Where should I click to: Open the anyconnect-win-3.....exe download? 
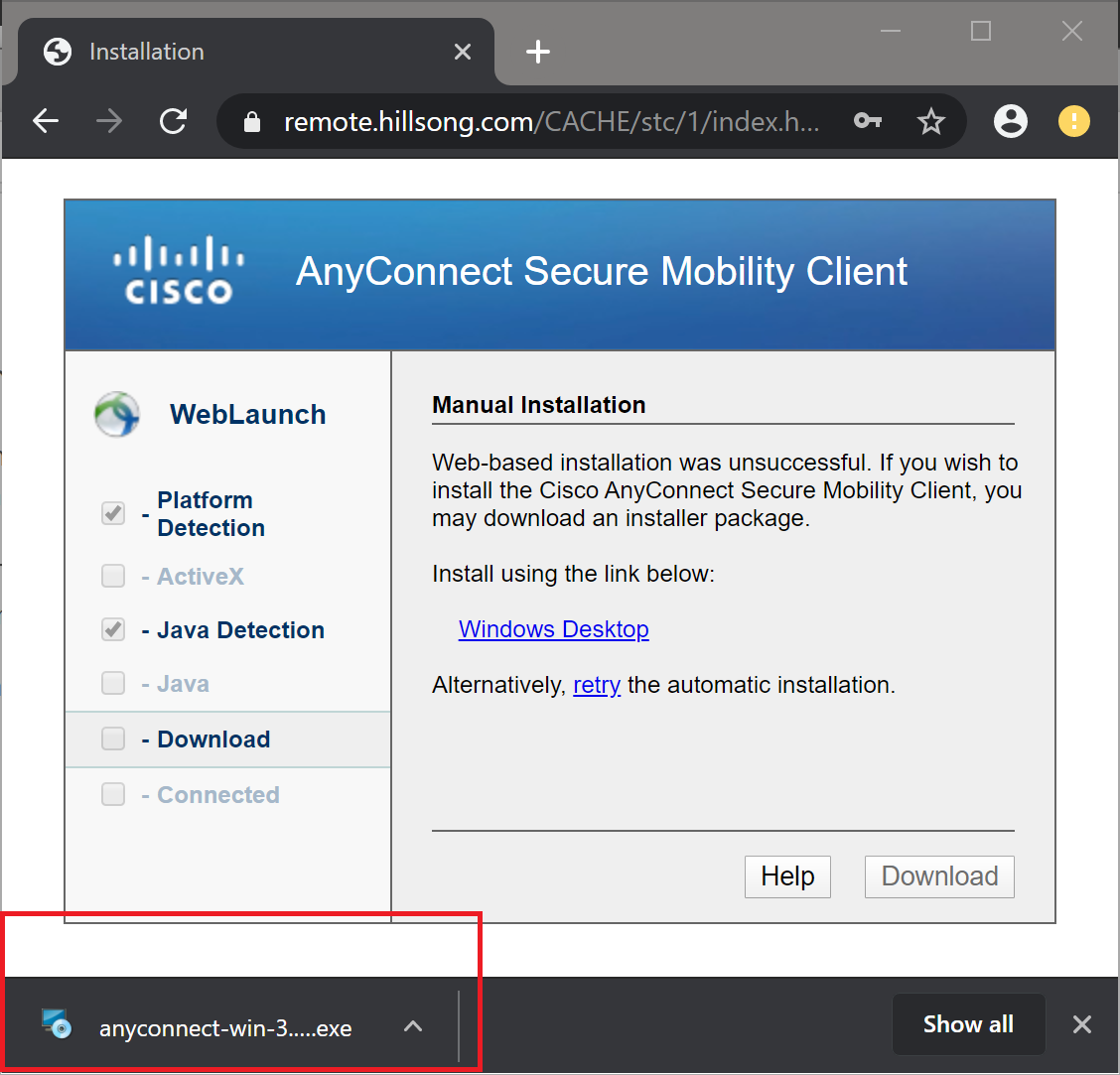coord(225,1028)
